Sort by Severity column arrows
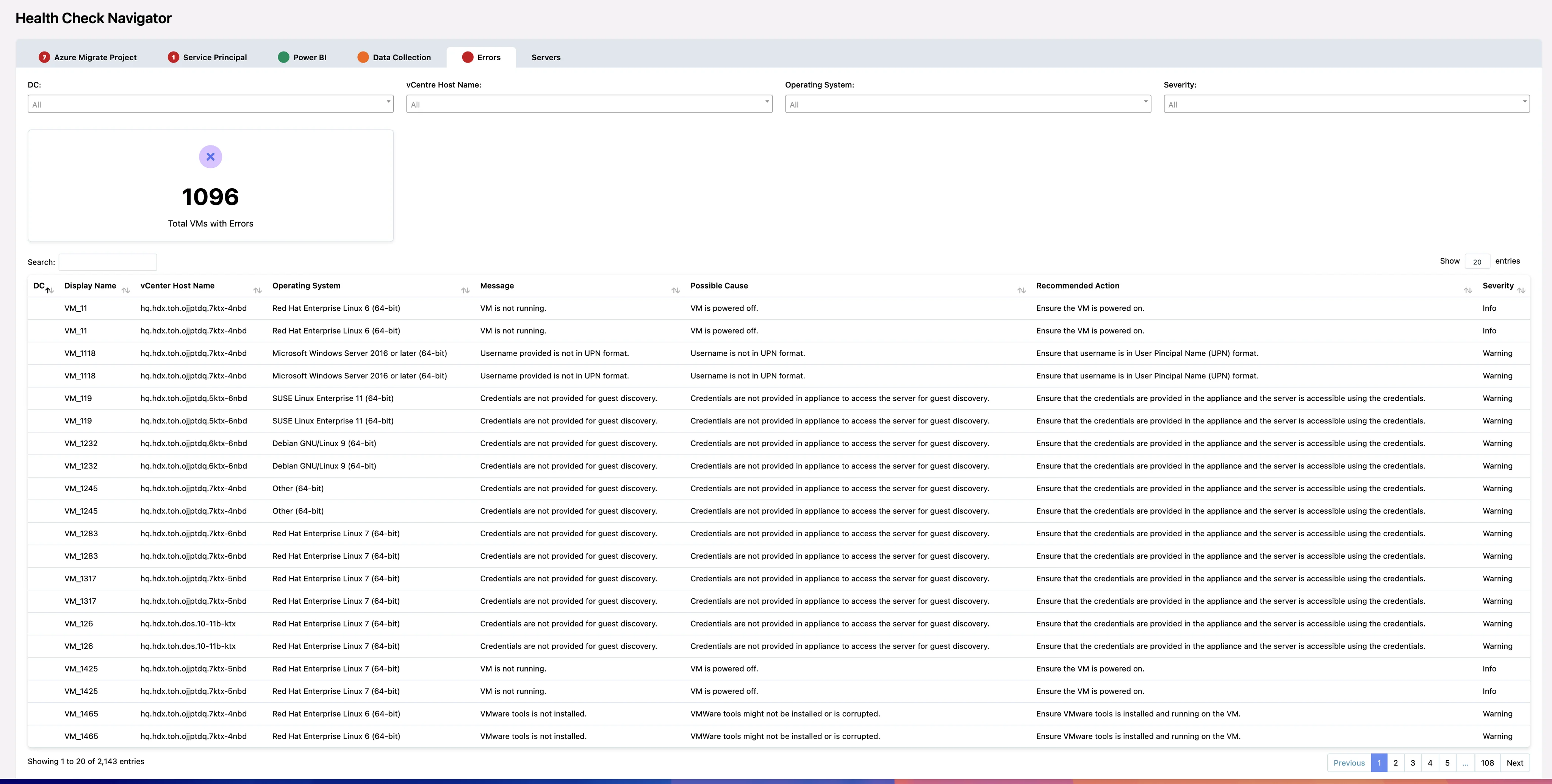 tap(1521, 290)
